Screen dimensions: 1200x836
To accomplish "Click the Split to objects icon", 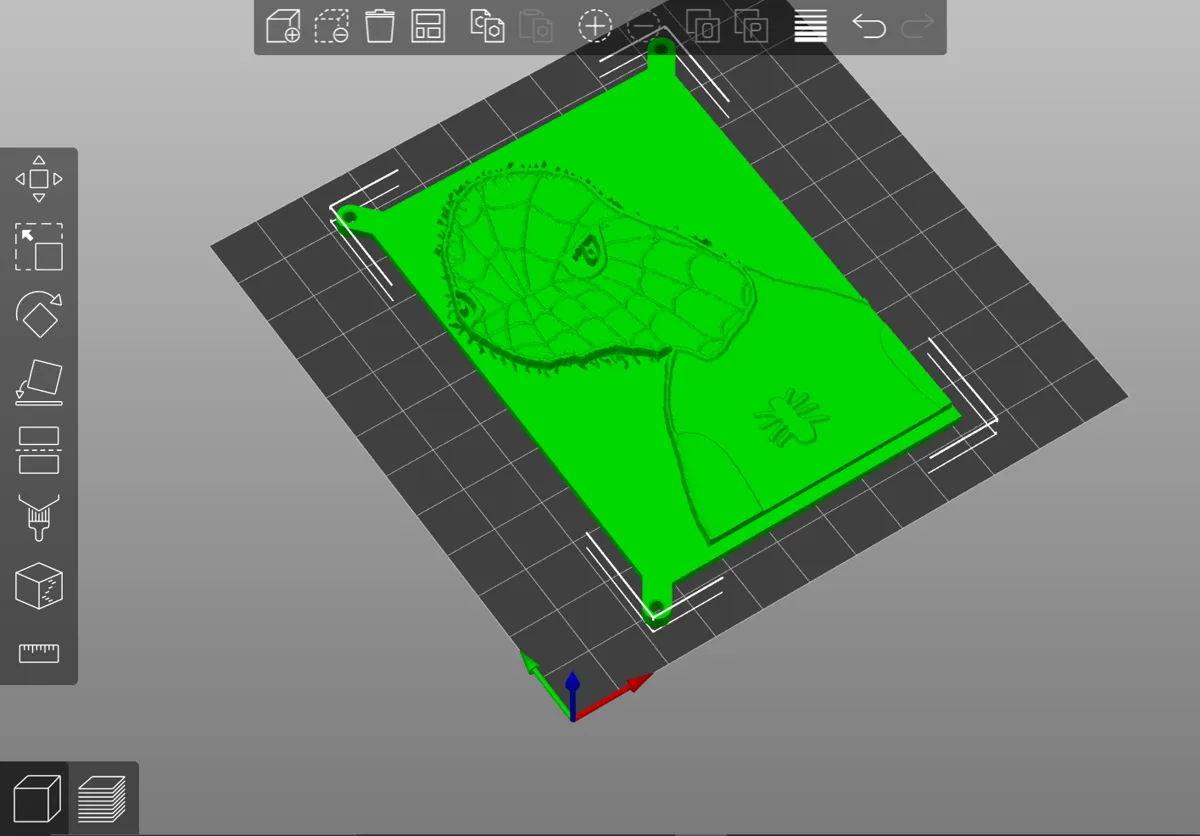I will click(x=703, y=26).
